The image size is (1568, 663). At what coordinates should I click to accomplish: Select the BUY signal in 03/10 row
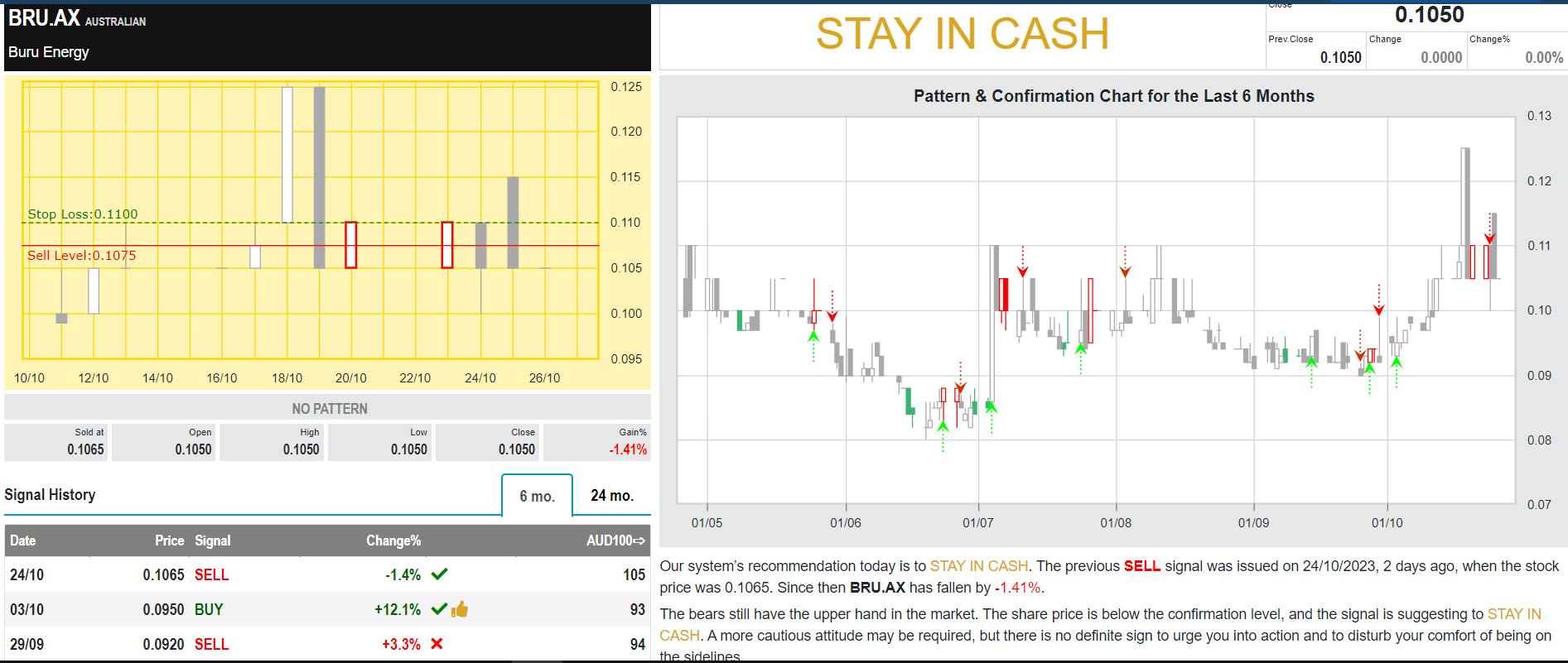(209, 609)
